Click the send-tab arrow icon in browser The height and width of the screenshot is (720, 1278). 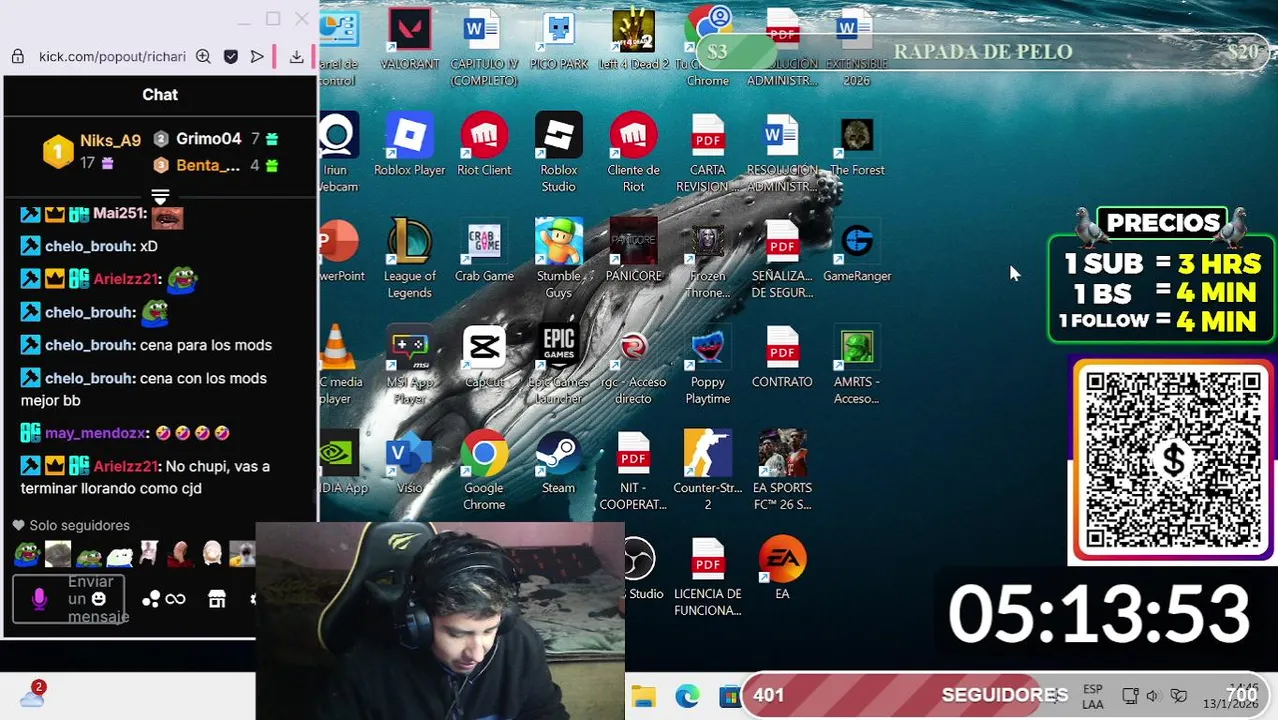(x=257, y=57)
